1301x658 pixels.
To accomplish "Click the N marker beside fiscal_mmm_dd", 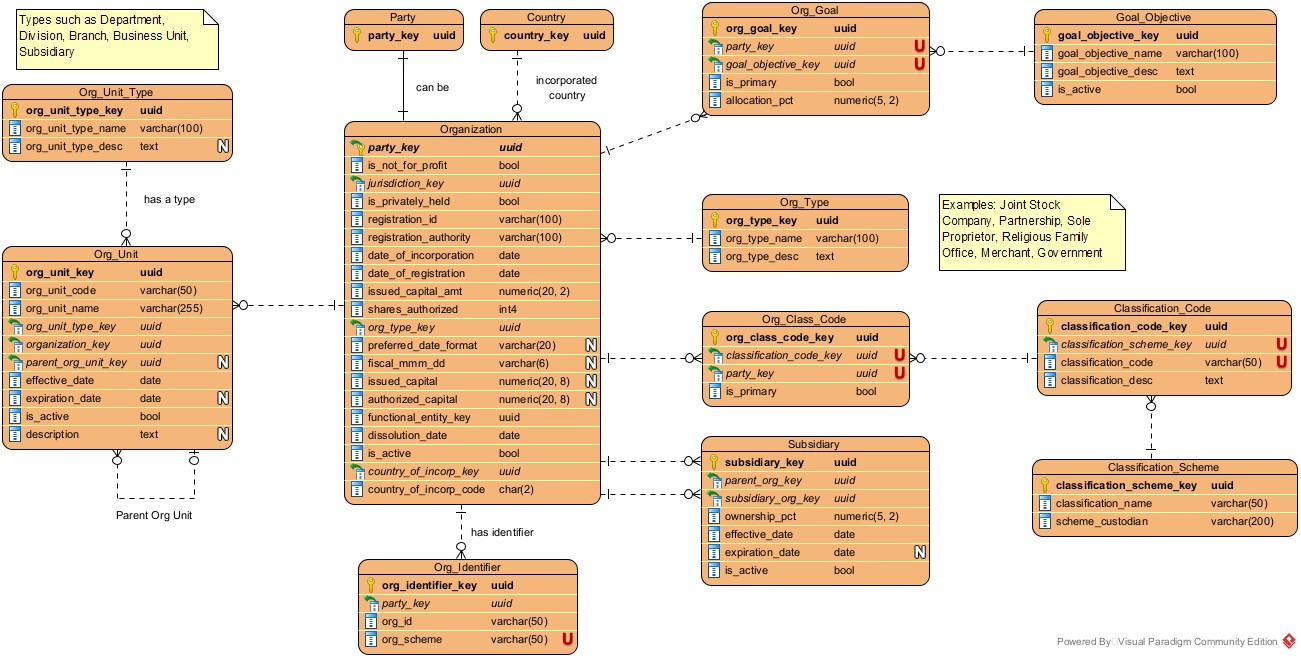I will [x=591, y=363].
